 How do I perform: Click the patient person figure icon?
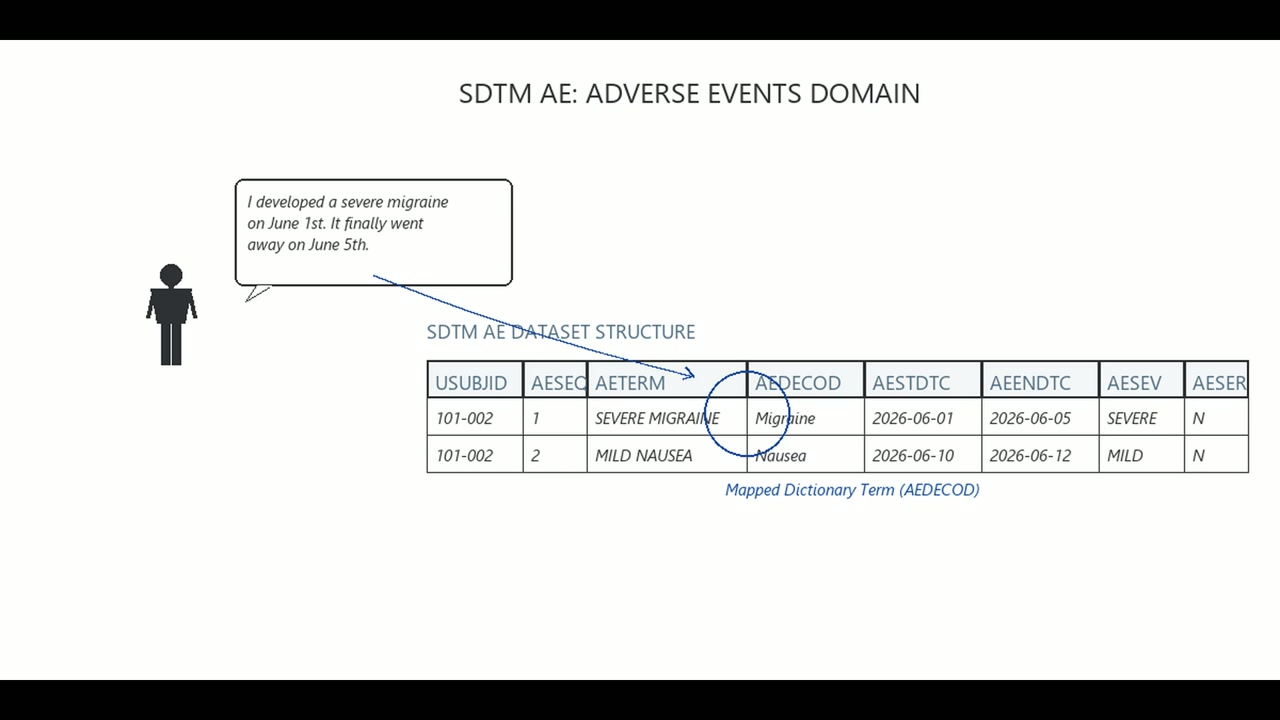(171, 315)
